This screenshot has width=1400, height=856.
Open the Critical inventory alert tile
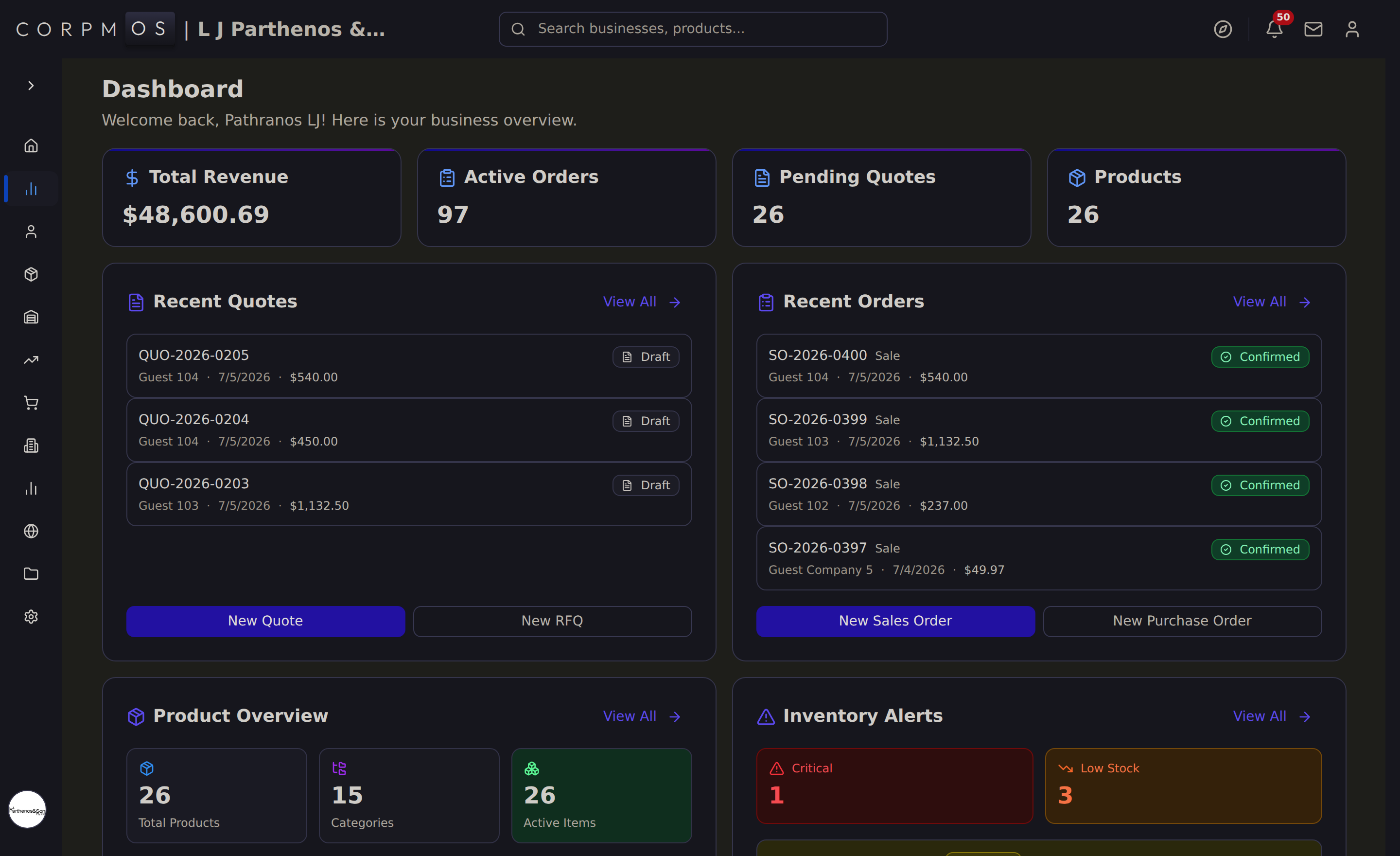894,785
